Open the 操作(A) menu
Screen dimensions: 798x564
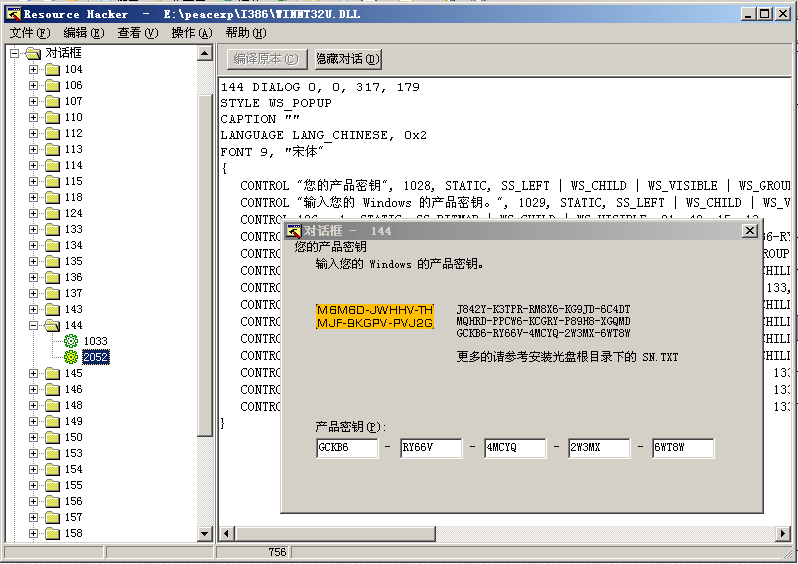coord(192,33)
